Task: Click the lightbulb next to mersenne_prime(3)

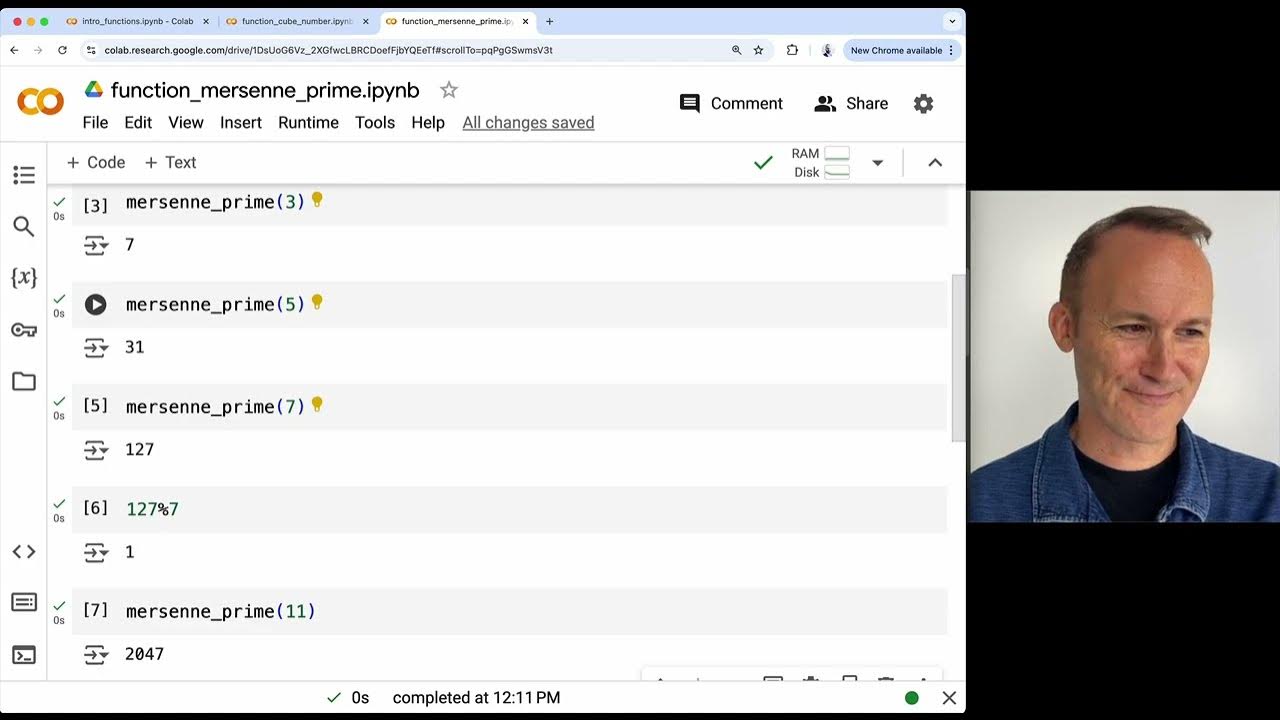Action: 317,200
